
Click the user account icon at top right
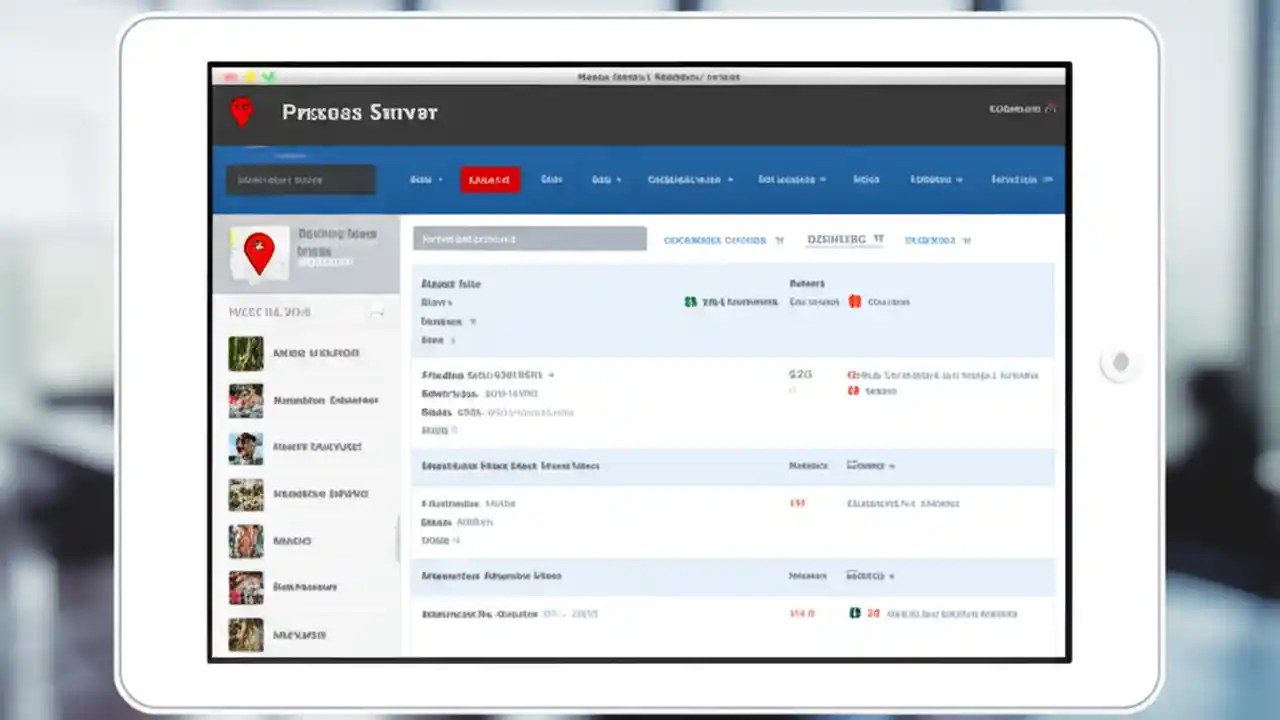(x=1050, y=109)
